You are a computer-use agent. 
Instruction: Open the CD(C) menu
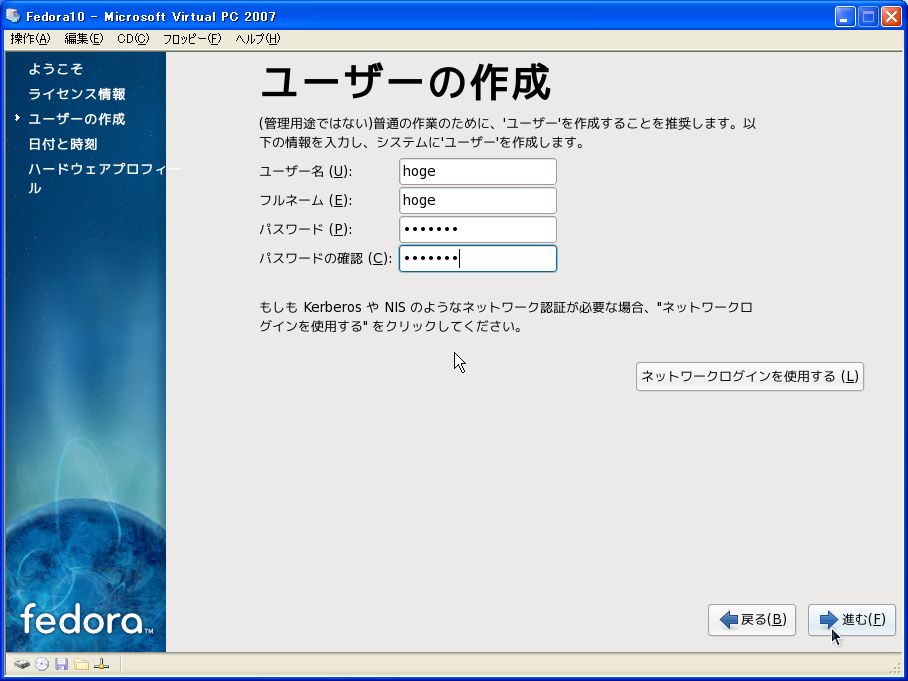click(x=133, y=39)
